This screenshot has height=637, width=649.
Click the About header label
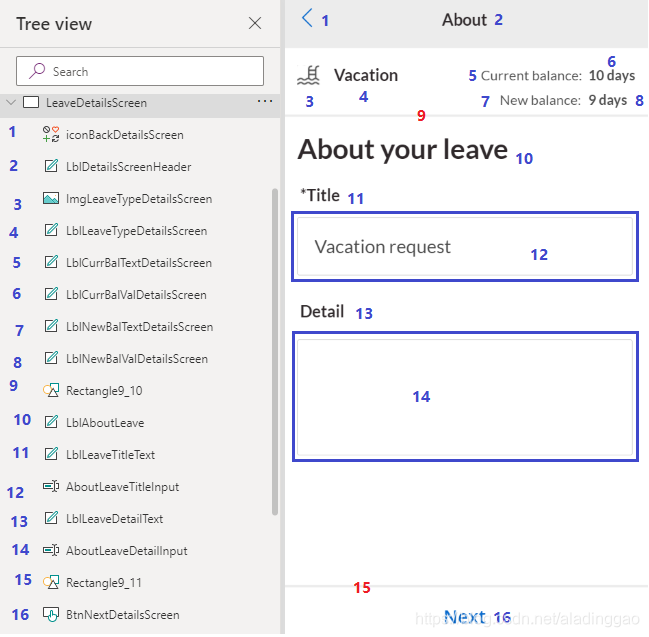point(464,19)
